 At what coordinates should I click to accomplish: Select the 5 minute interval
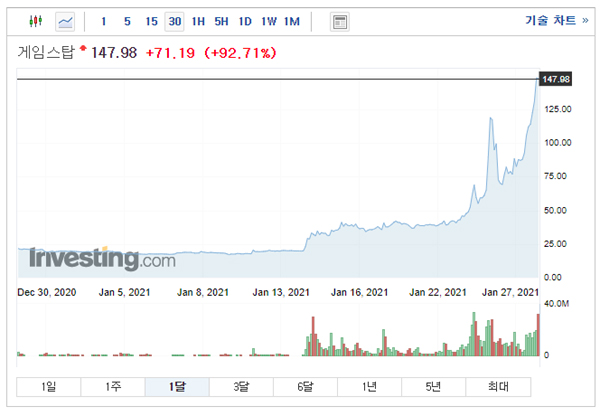coord(127,21)
